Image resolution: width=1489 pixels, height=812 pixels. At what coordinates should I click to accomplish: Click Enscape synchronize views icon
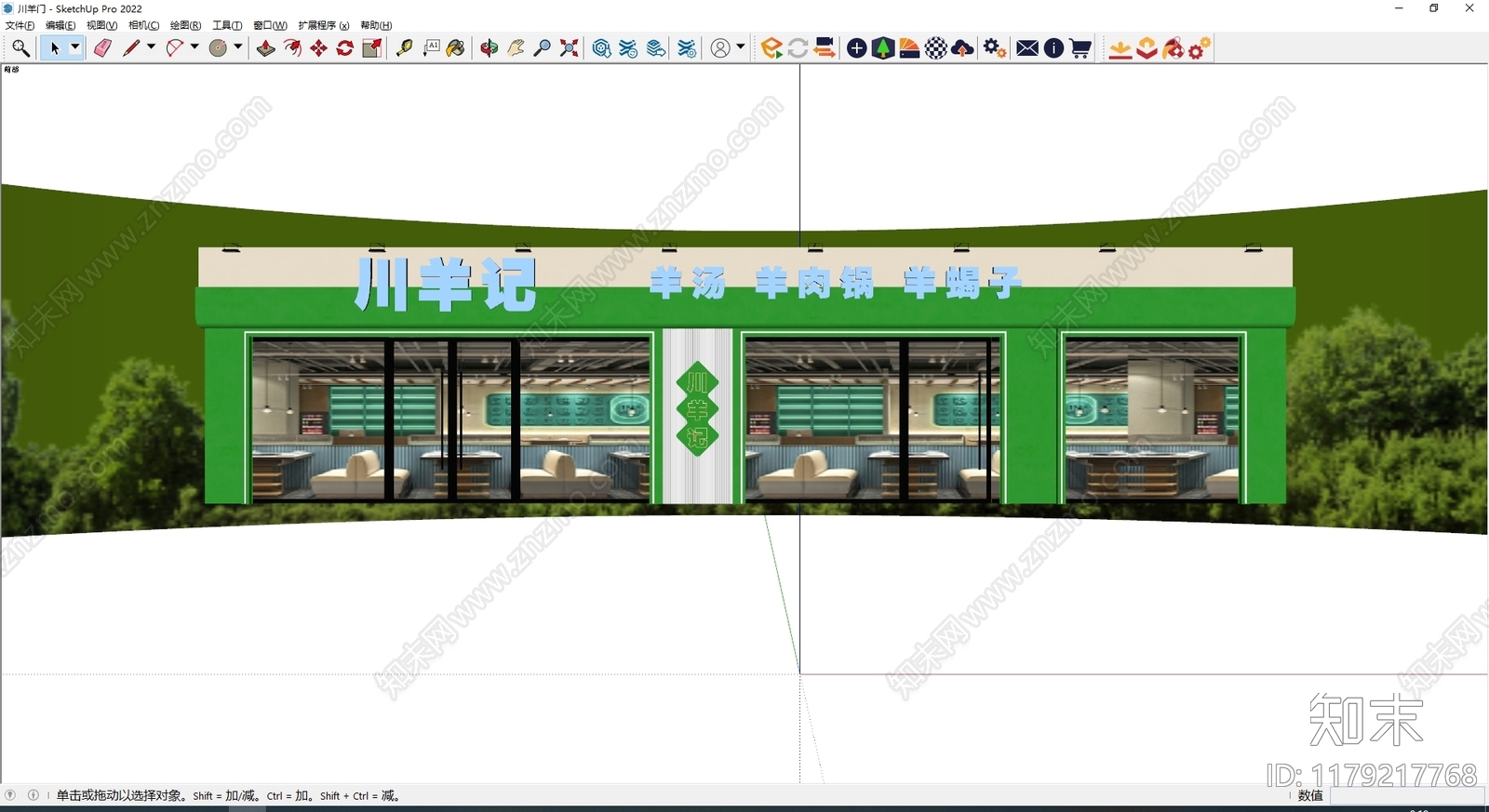(825, 48)
